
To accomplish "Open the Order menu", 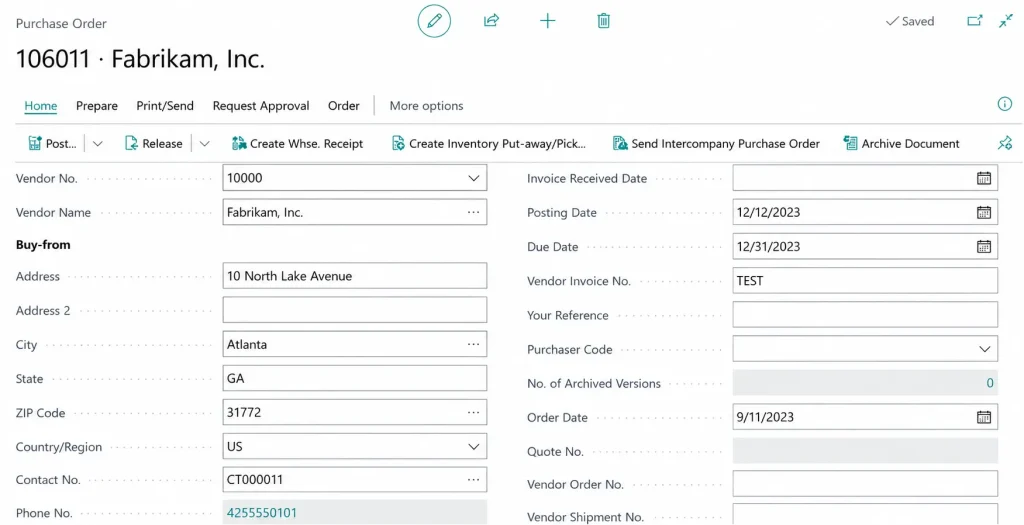I will coord(344,106).
